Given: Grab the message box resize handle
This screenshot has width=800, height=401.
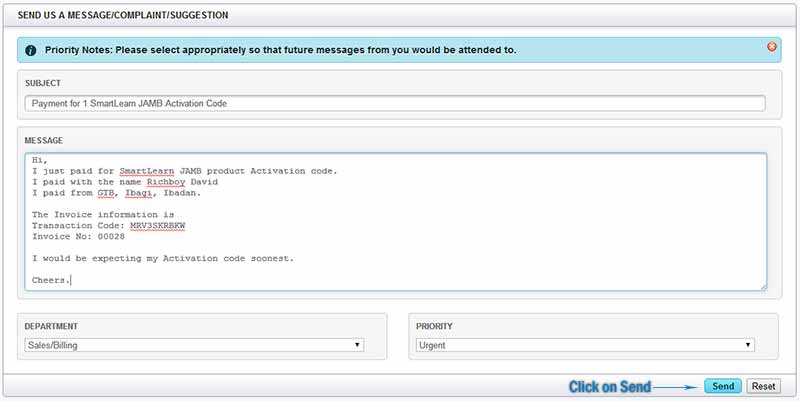Looking at the screenshot, I should coord(763,287).
